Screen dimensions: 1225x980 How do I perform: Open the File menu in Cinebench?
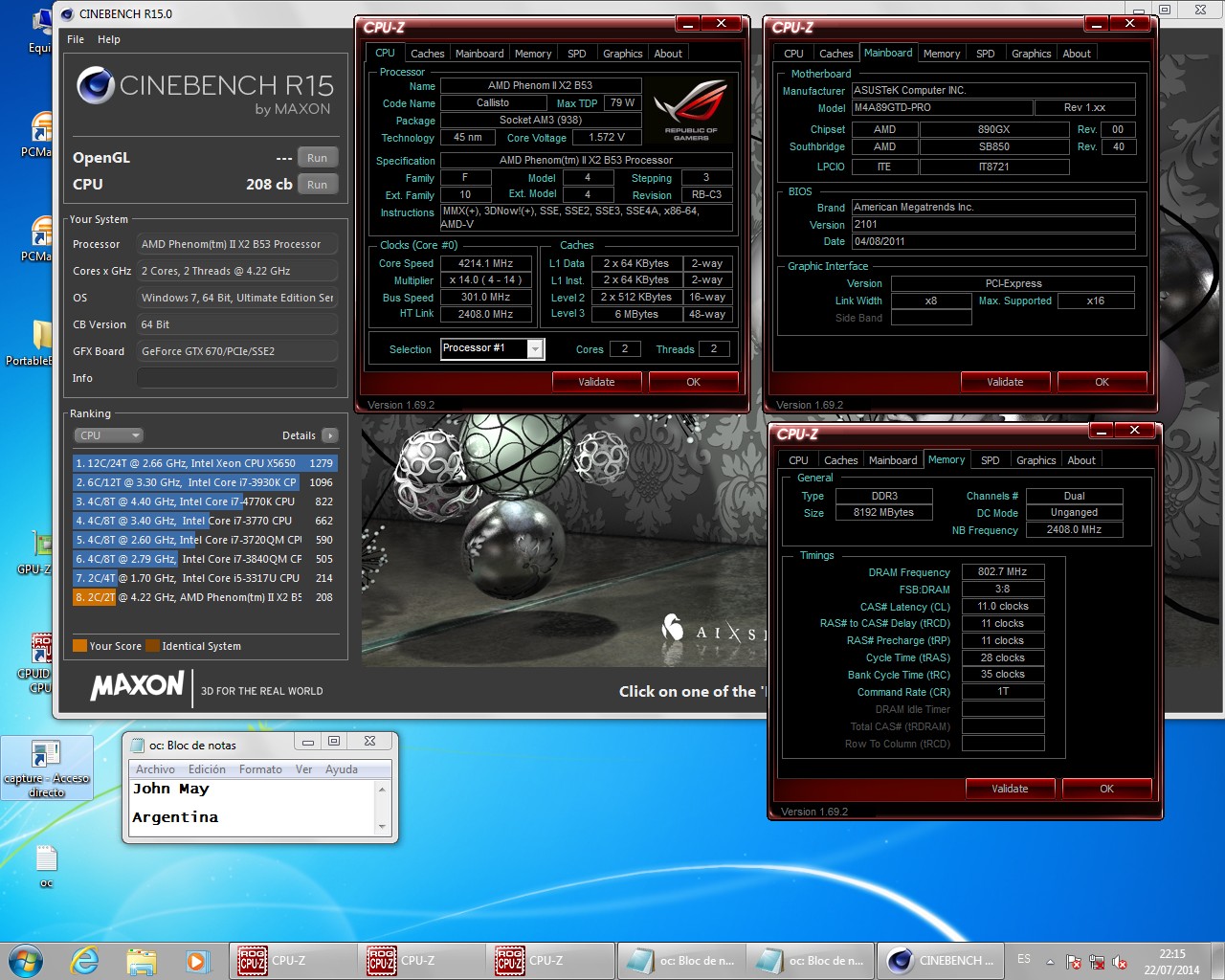pos(76,39)
